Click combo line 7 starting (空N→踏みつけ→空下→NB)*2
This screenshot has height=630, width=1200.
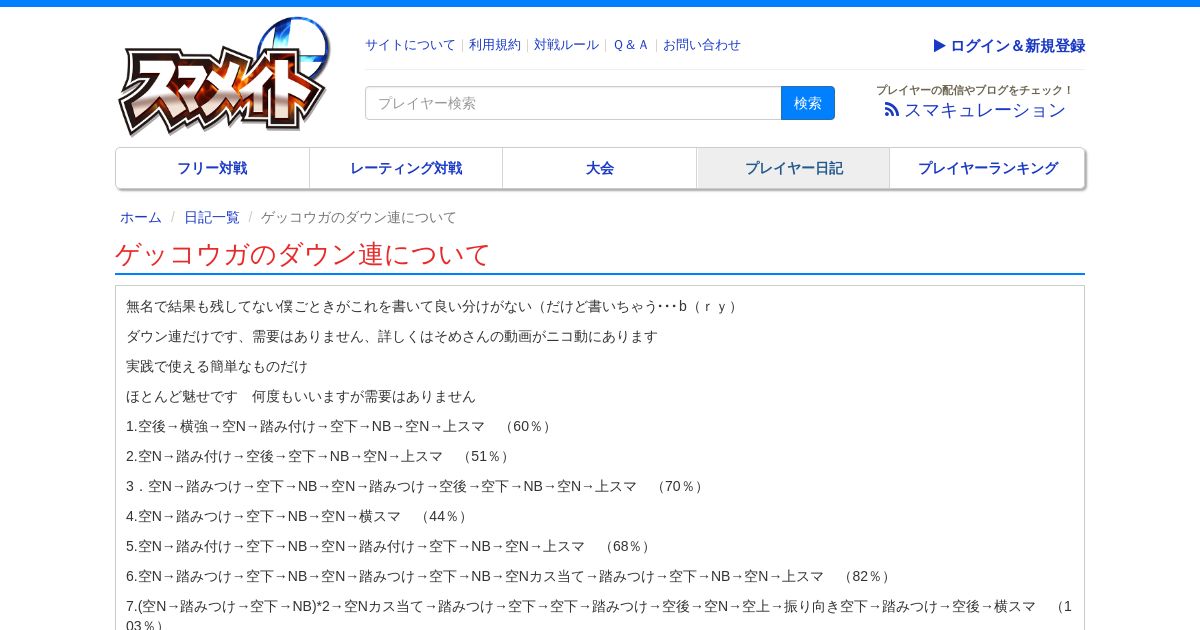pos(599,614)
